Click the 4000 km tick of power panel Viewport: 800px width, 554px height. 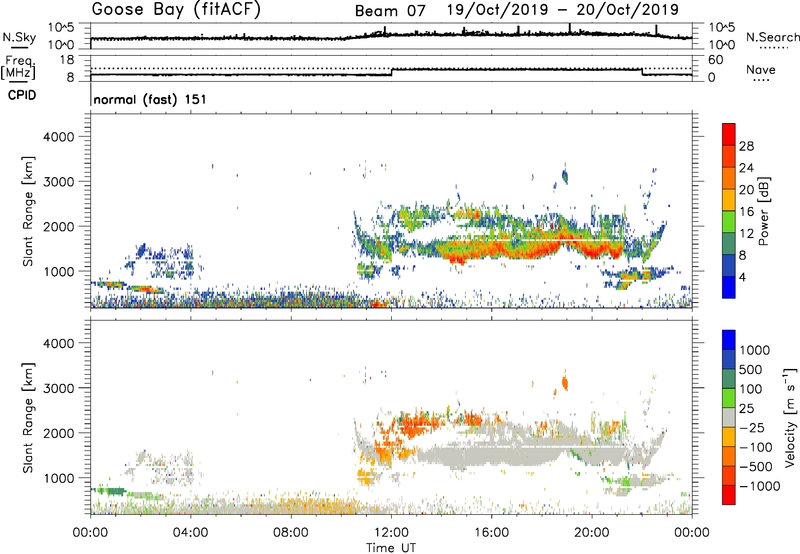tap(58, 137)
